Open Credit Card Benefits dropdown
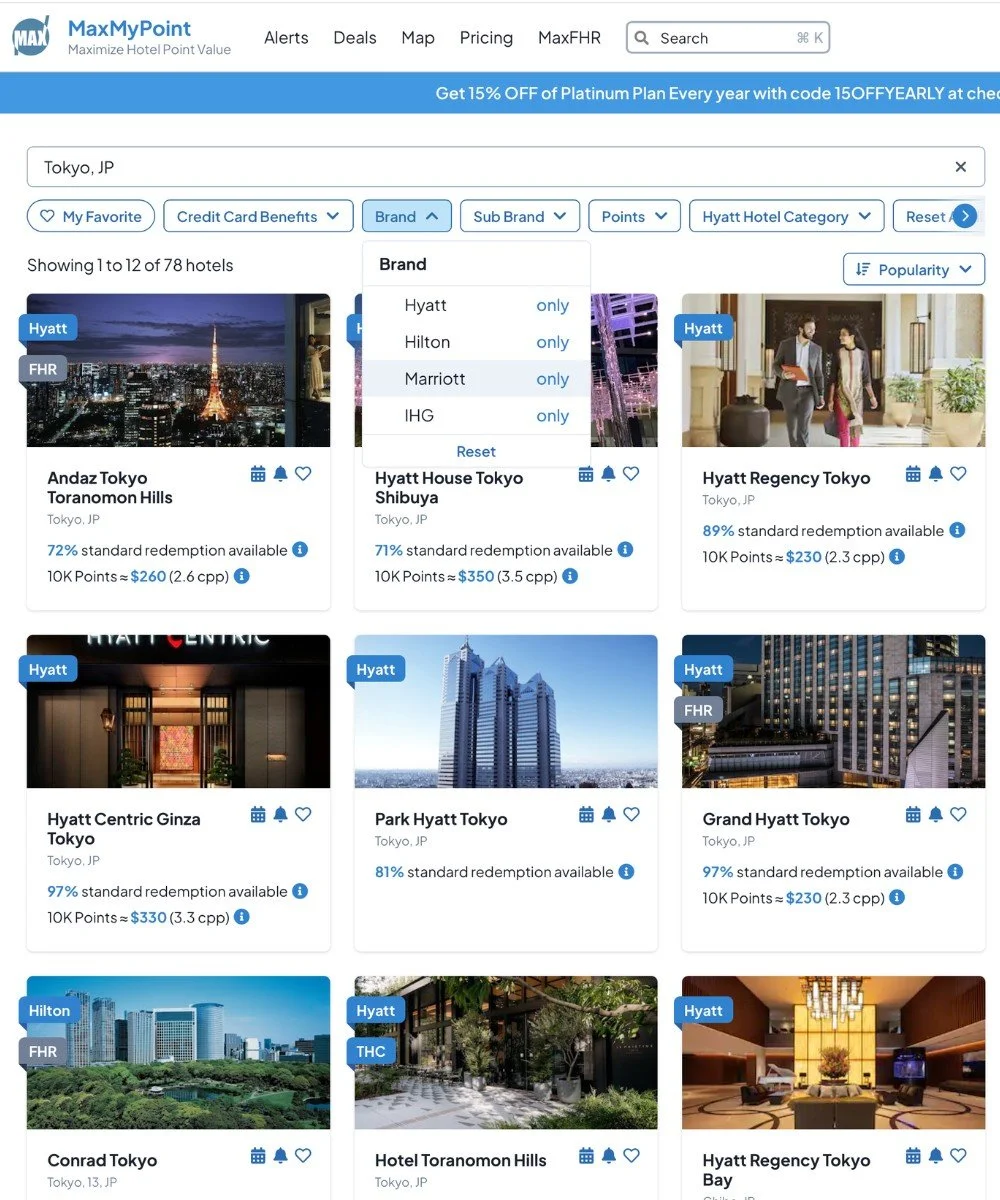Viewport: 1000px width, 1200px height. click(x=258, y=217)
